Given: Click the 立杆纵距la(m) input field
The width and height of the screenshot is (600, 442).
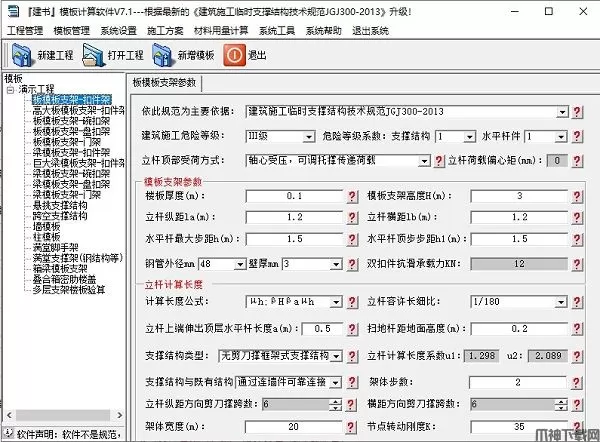Looking at the screenshot, I should (295, 218).
